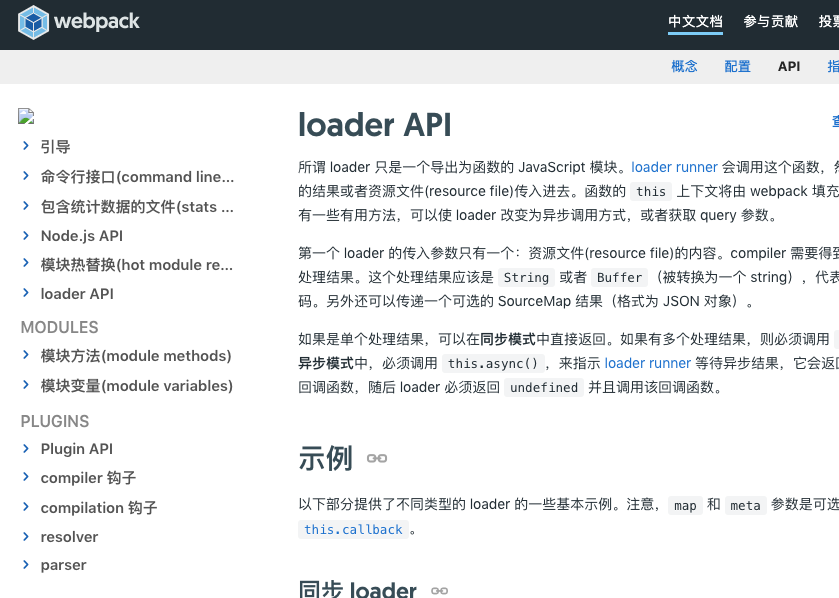
Task: Expand the 引导 sidebar chevron
Action: (x=26, y=147)
